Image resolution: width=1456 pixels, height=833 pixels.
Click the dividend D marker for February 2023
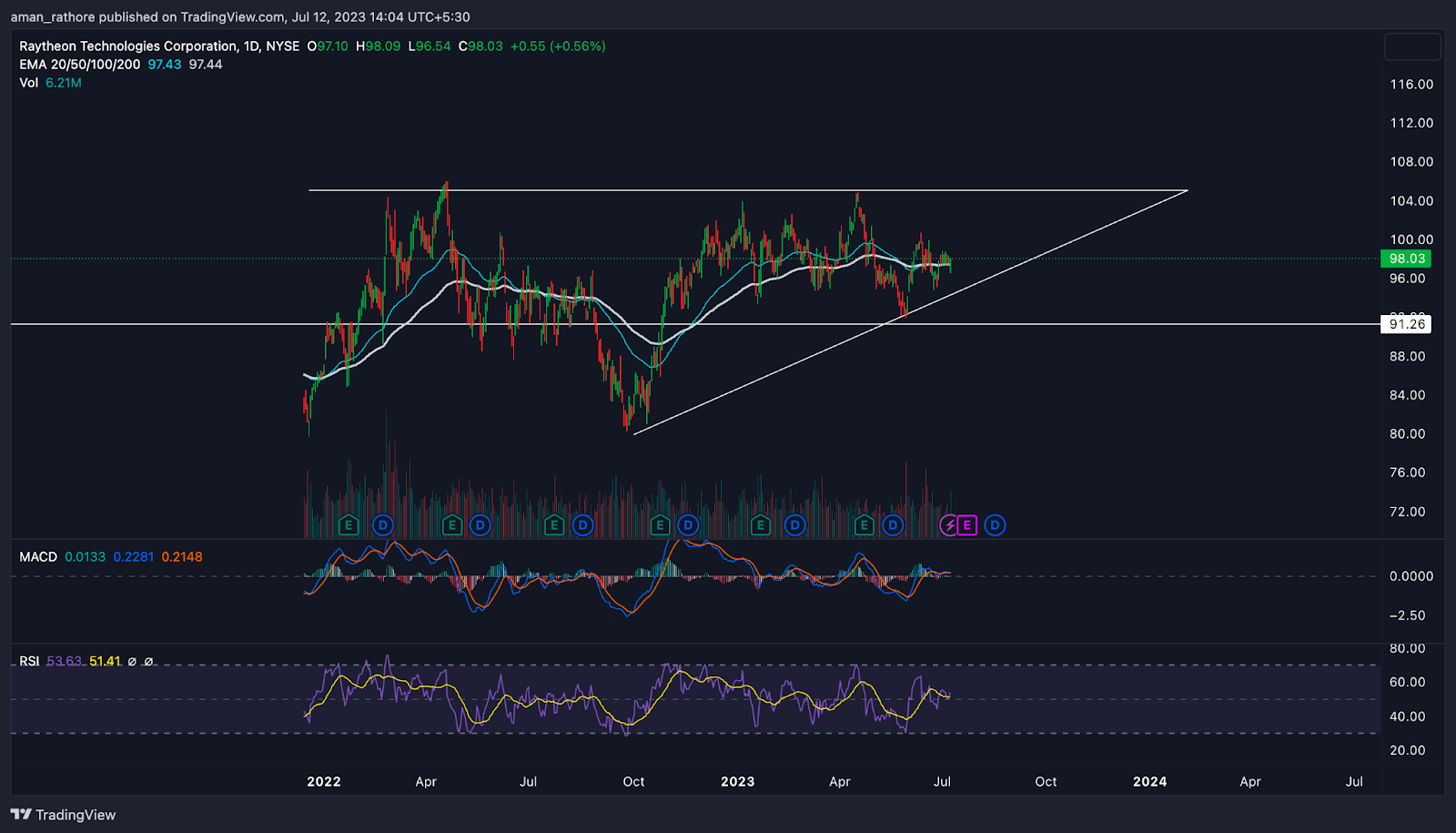point(795,525)
